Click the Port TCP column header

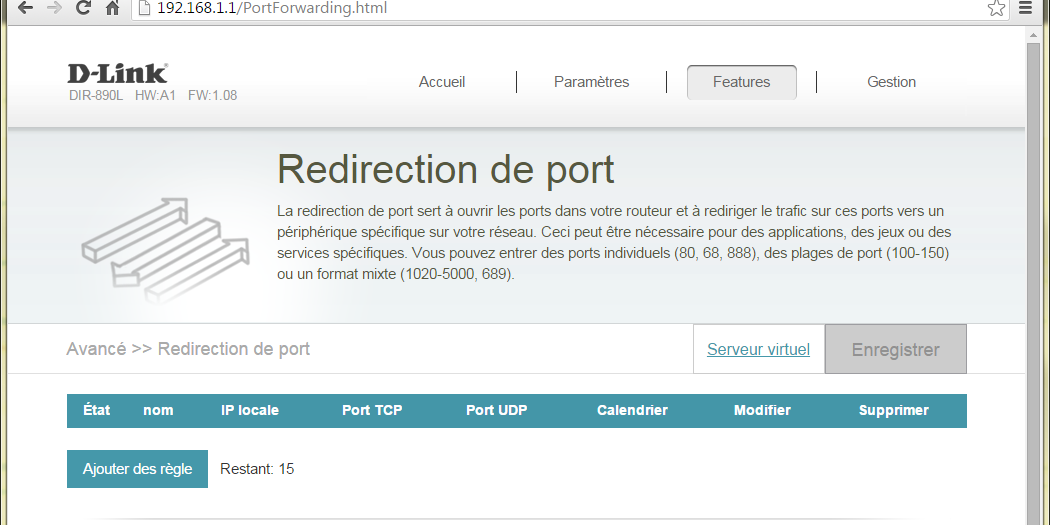[372, 410]
